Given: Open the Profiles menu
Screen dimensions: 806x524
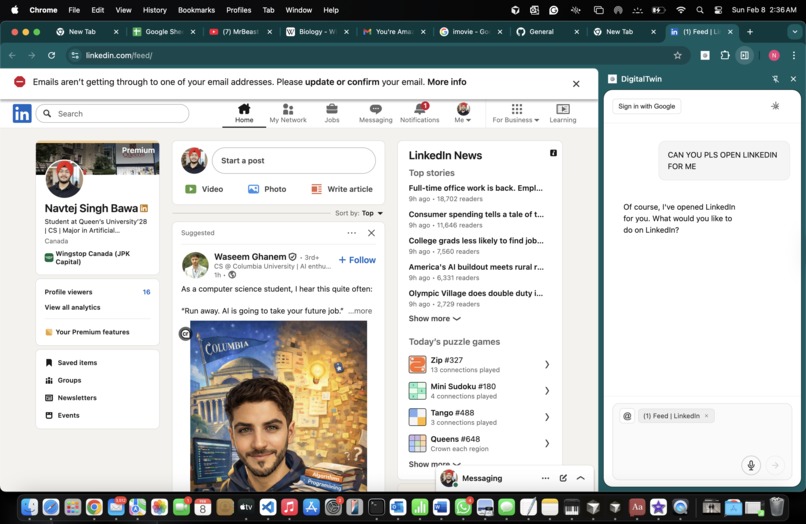Looking at the screenshot, I should click(239, 10).
